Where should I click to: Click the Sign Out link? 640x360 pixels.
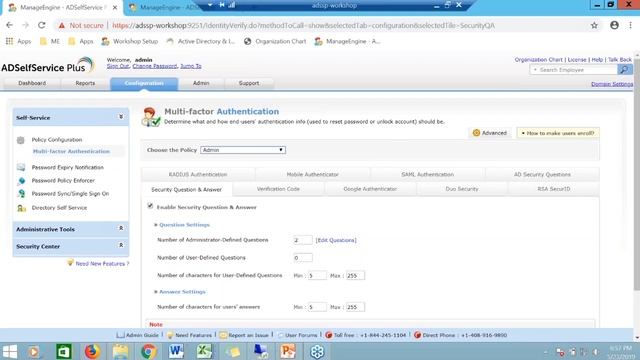click(x=118, y=66)
